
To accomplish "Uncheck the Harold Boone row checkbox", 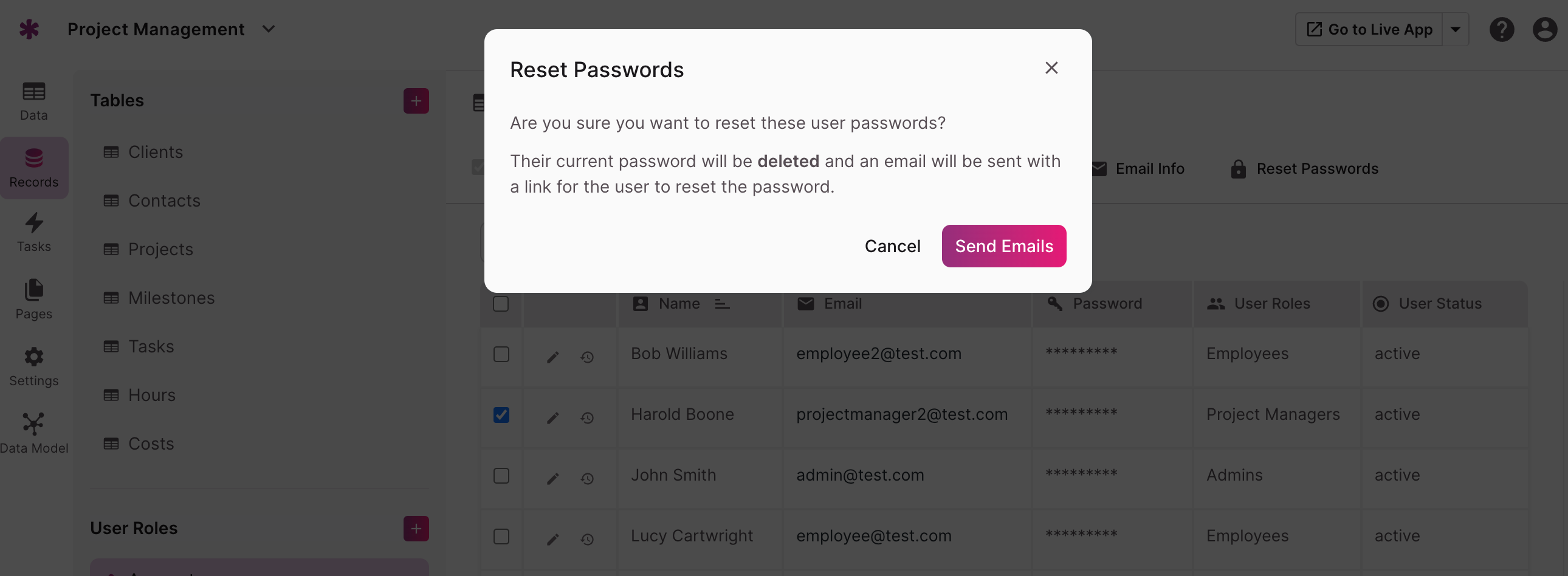I will click(501, 415).
